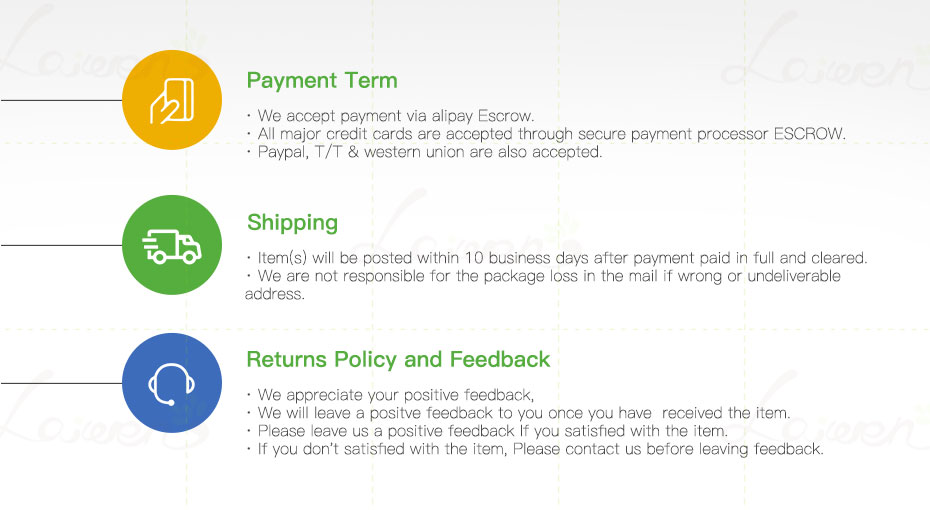Viewport: 930px width, 510px height.
Task: Click the major credit cards ESCROW line
Action: click(x=546, y=134)
